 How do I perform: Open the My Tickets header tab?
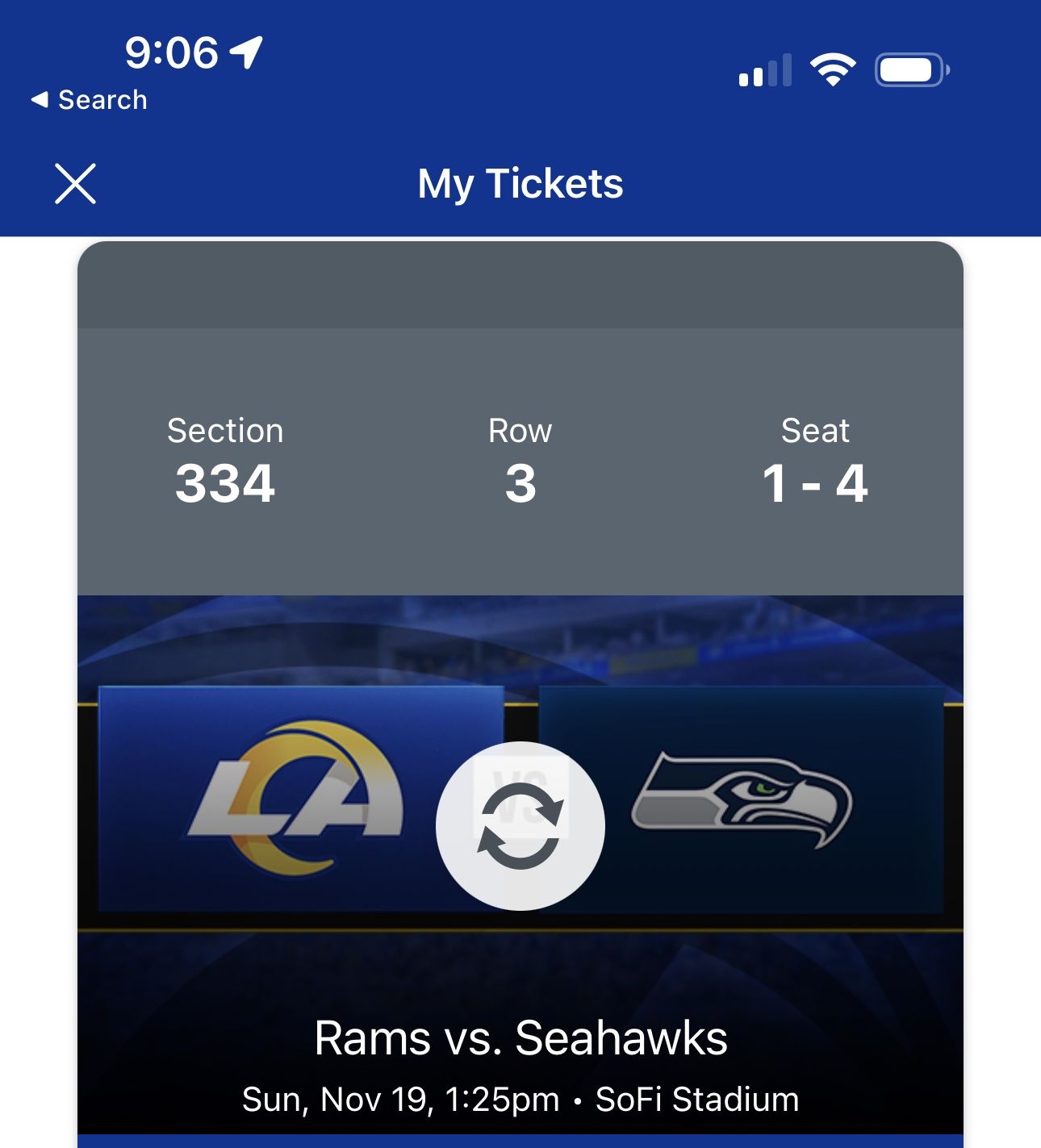coord(520,183)
